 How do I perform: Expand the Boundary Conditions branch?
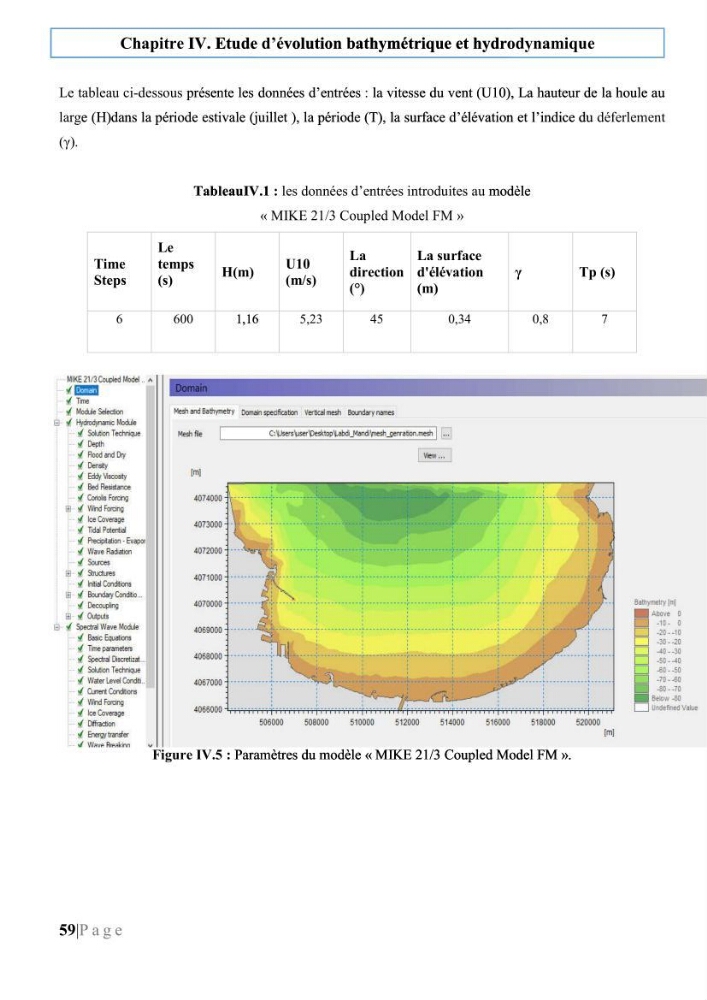pos(68,595)
